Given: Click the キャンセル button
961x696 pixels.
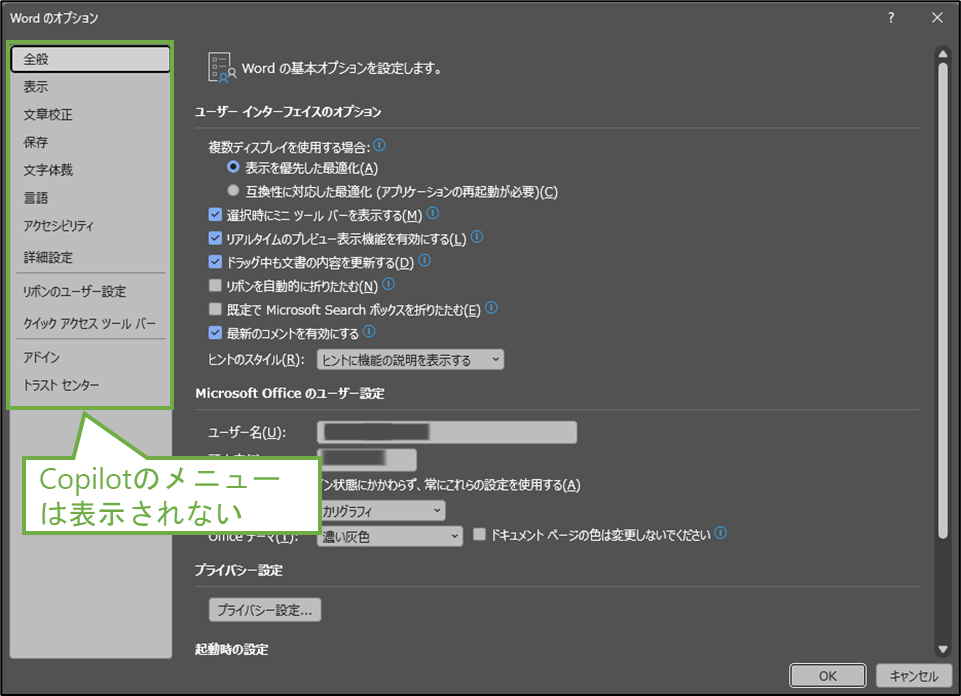Looking at the screenshot, I should pos(913,675).
